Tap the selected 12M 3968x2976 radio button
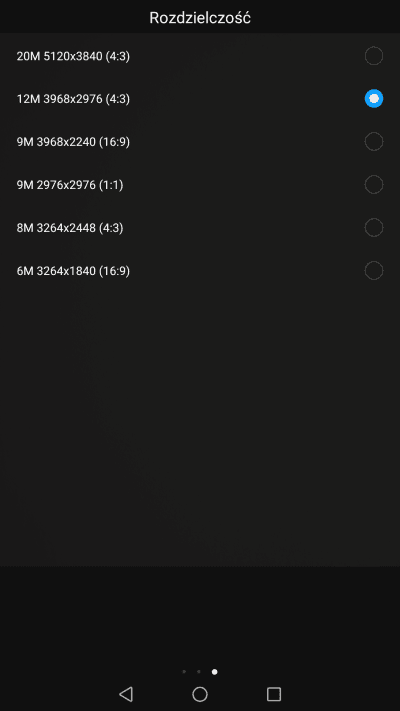Image resolution: width=400 pixels, height=711 pixels. (x=374, y=98)
